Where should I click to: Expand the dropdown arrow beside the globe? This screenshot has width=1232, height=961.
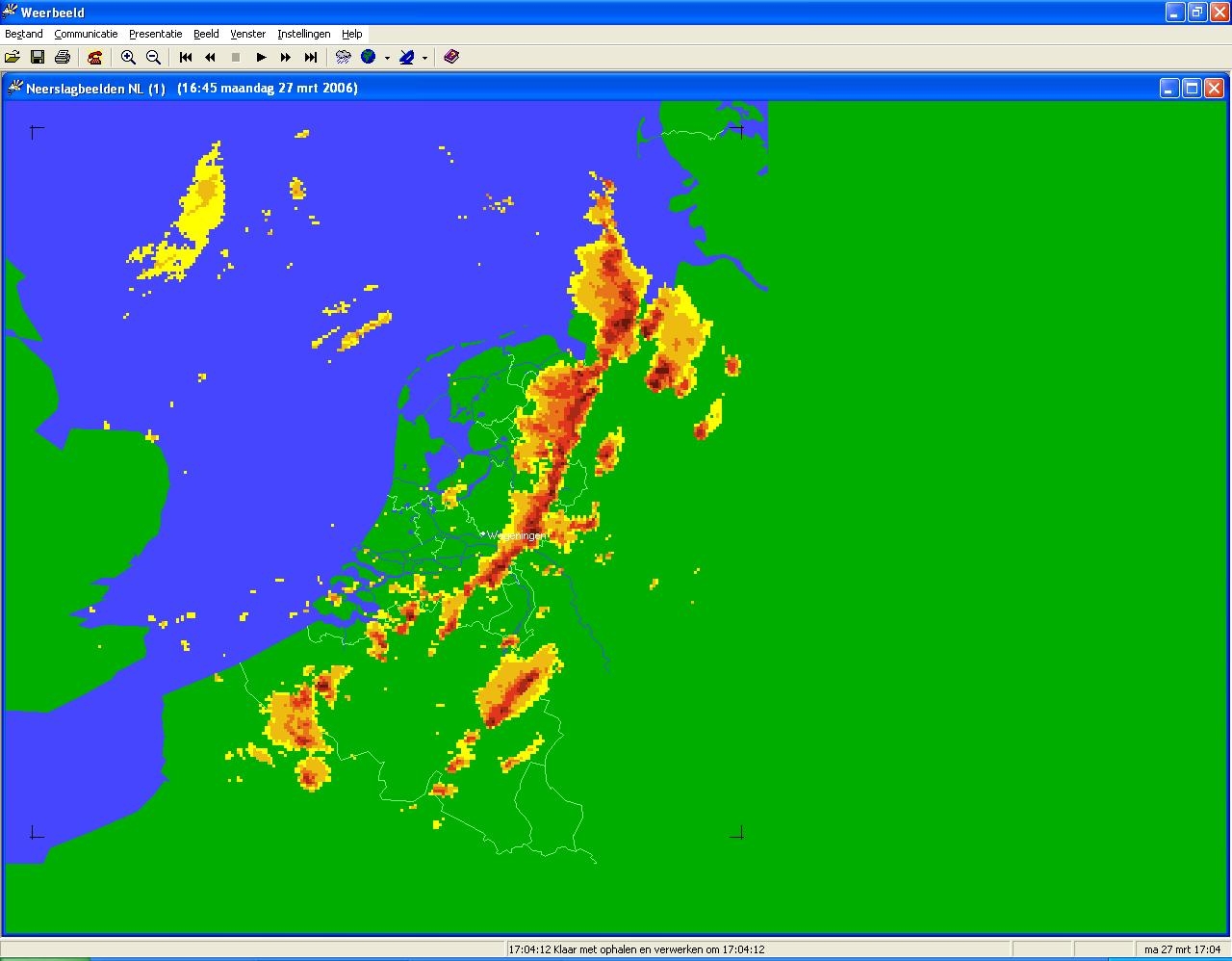click(x=387, y=58)
